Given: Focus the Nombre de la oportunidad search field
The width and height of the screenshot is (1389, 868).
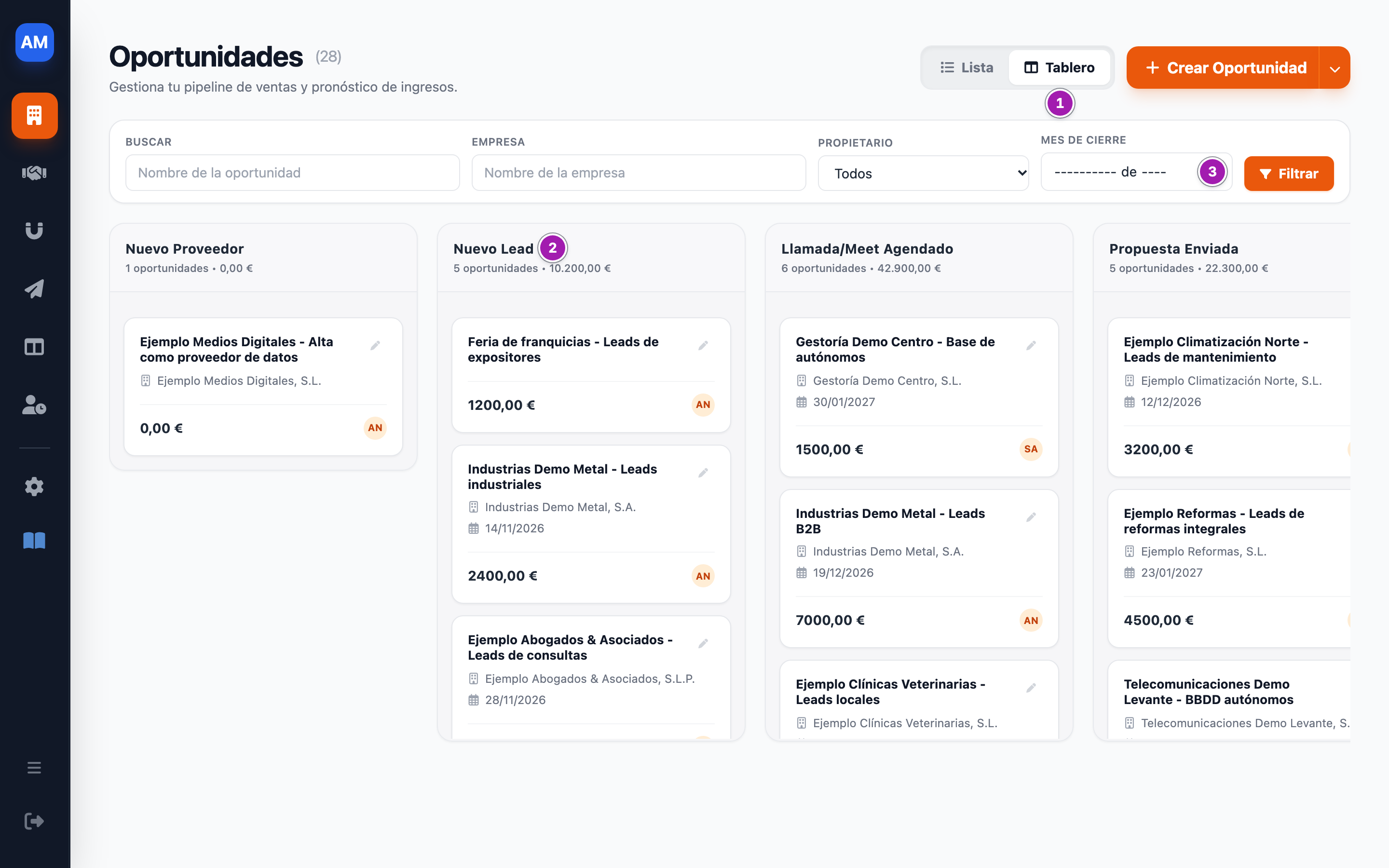Looking at the screenshot, I should click(x=292, y=173).
